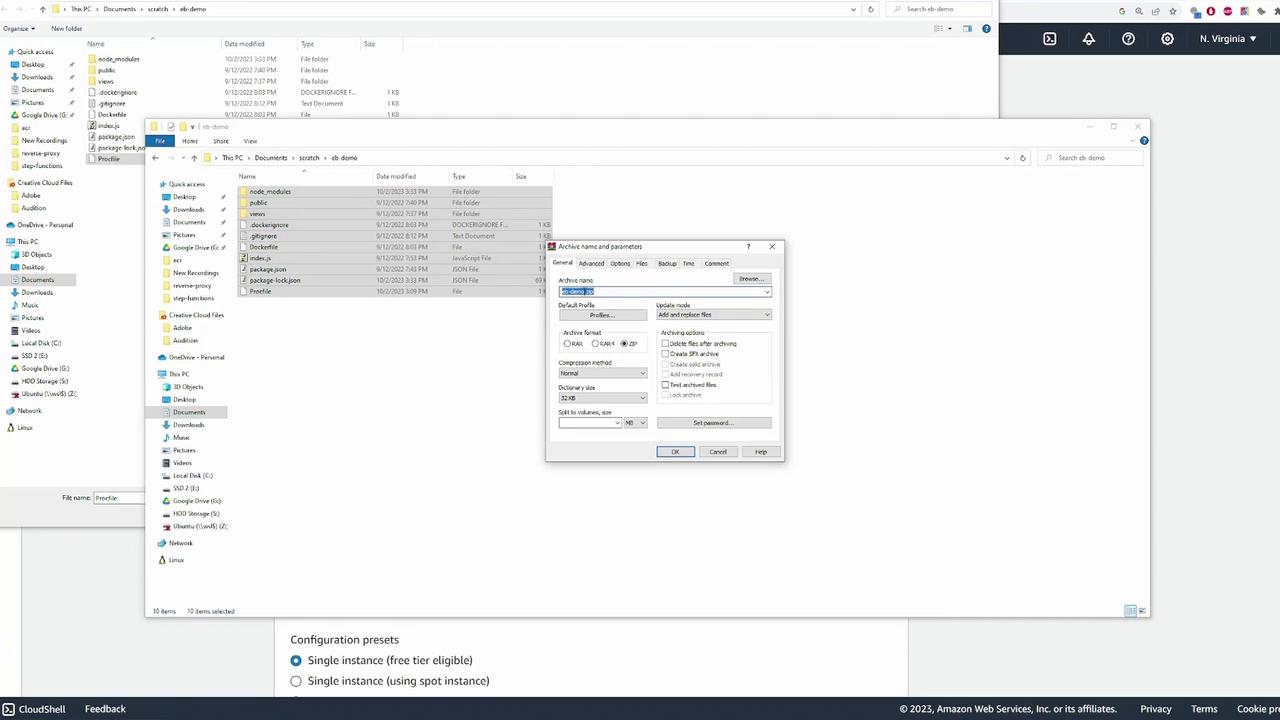
Task: Switch to the Time tab in archive dialog
Action: (688, 264)
